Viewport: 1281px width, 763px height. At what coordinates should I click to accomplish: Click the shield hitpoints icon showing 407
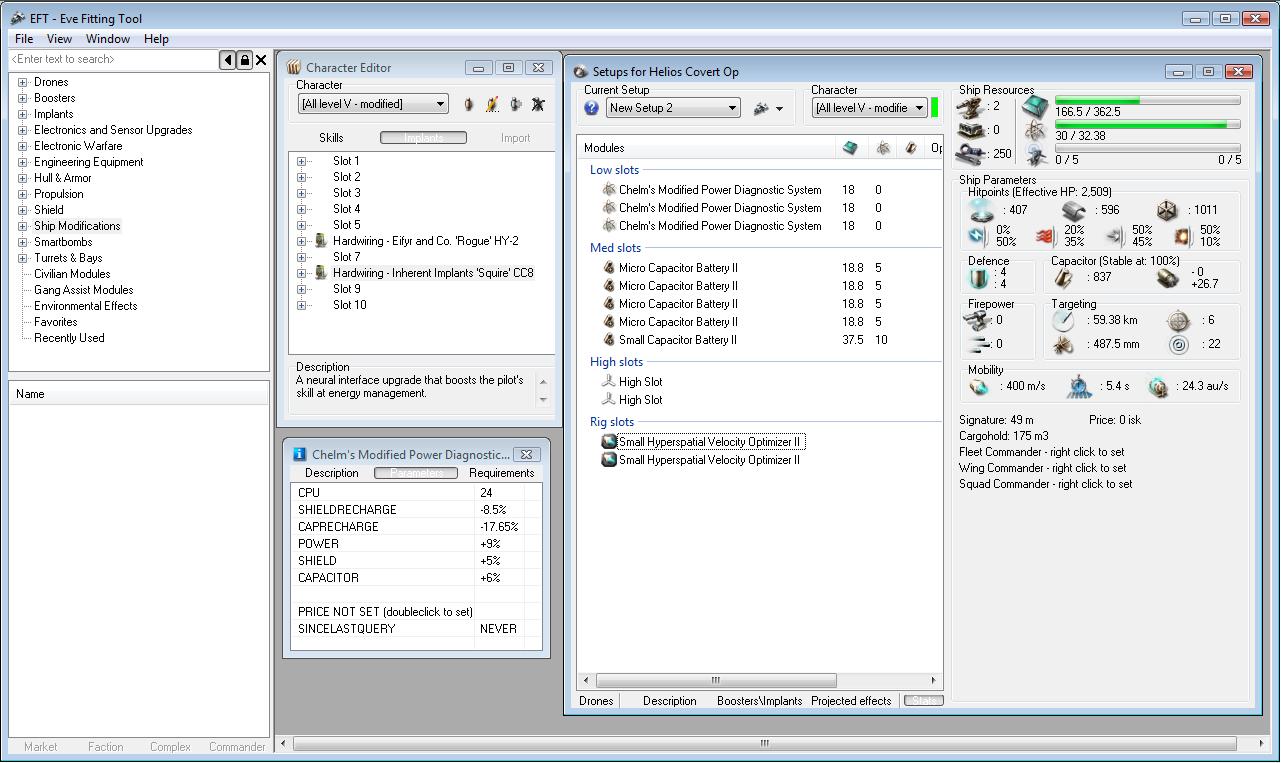(981, 210)
